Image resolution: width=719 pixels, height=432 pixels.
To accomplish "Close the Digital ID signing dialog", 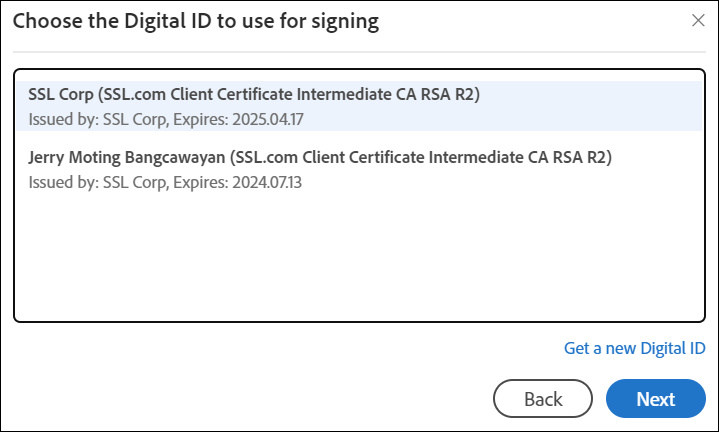I will 698,21.
